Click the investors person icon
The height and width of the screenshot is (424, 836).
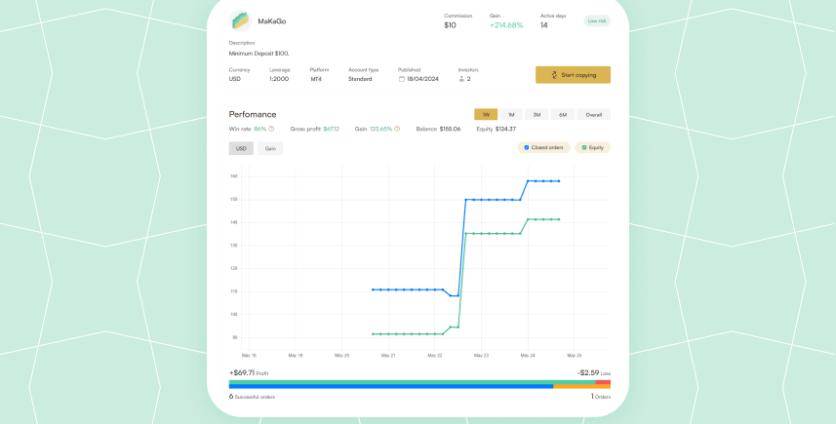click(x=461, y=78)
